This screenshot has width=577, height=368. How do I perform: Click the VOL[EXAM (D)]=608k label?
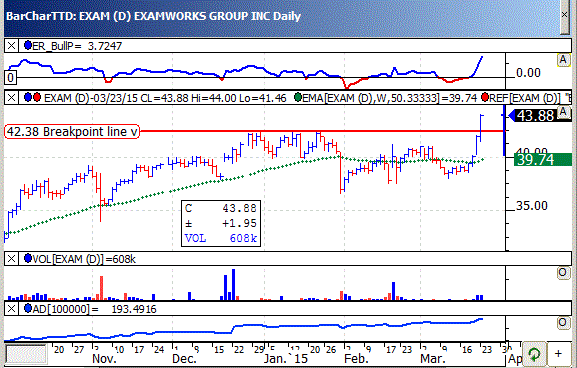(84, 259)
